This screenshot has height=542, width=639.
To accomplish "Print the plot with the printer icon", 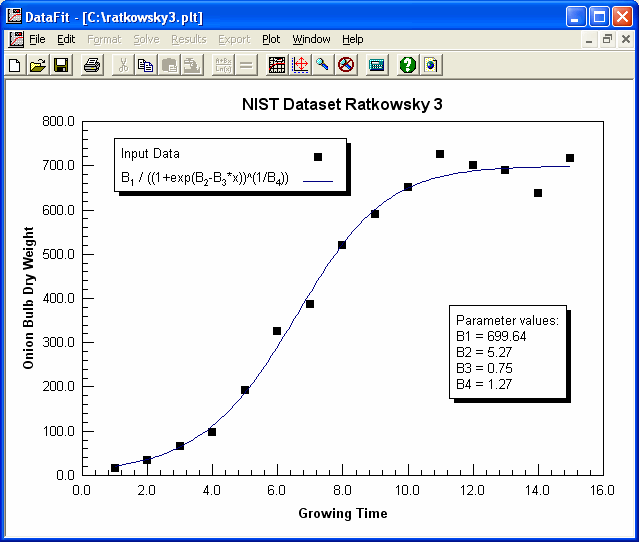I will pyautogui.click(x=92, y=65).
